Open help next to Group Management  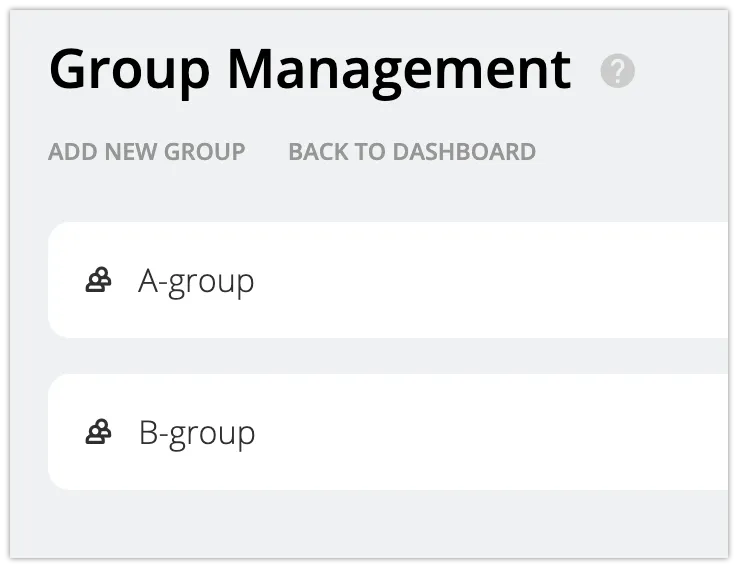click(x=617, y=71)
